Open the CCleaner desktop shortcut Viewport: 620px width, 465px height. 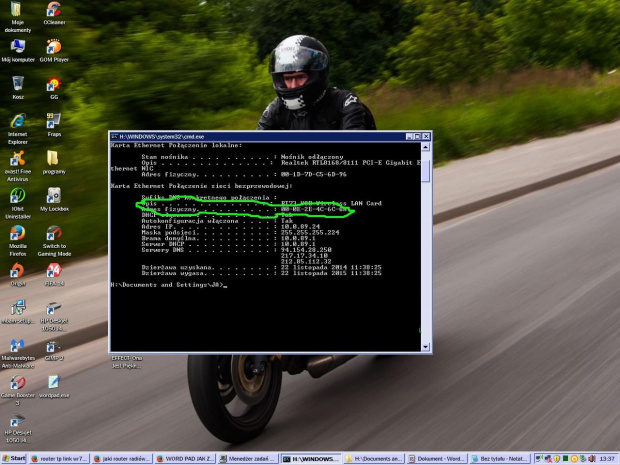(x=54, y=11)
